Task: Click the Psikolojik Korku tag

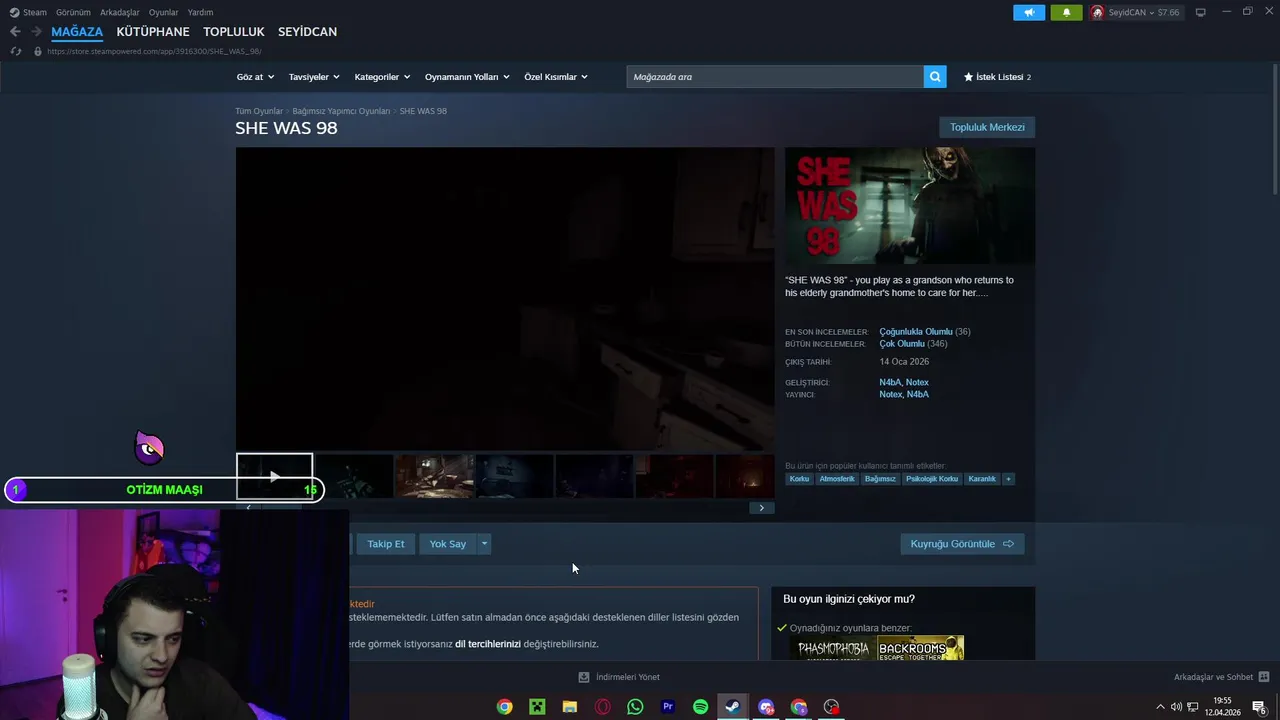Action: [x=932, y=479]
